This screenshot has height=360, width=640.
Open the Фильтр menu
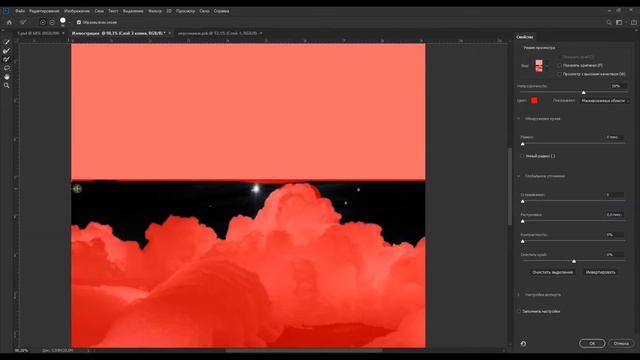(x=155, y=11)
